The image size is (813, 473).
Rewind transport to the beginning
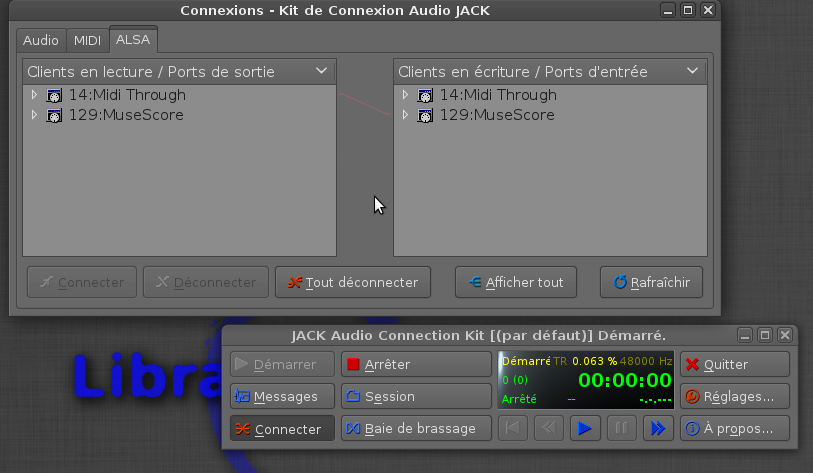pyautogui.click(x=513, y=428)
